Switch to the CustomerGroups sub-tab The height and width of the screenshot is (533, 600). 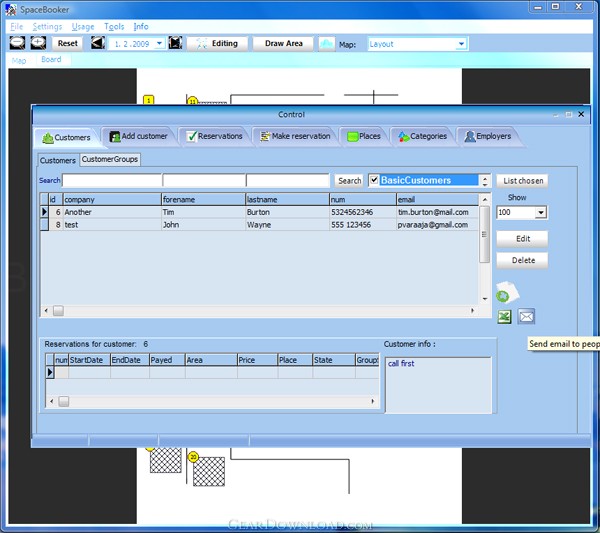(x=110, y=159)
